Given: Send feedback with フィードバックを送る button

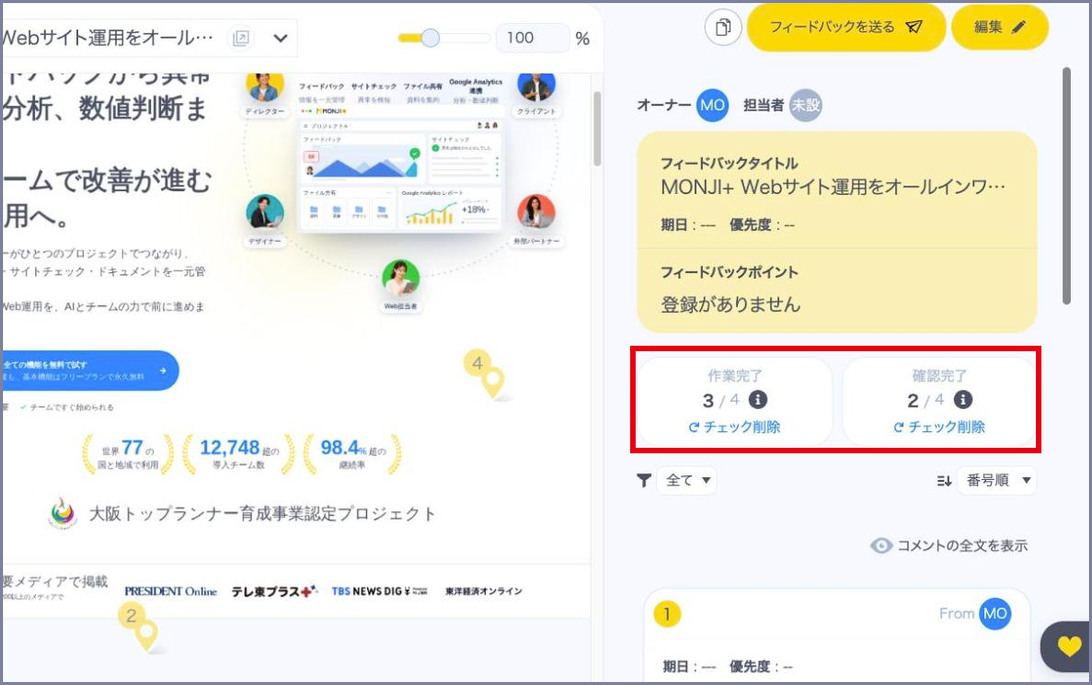Looking at the screenshot, I should coord(845,27).
